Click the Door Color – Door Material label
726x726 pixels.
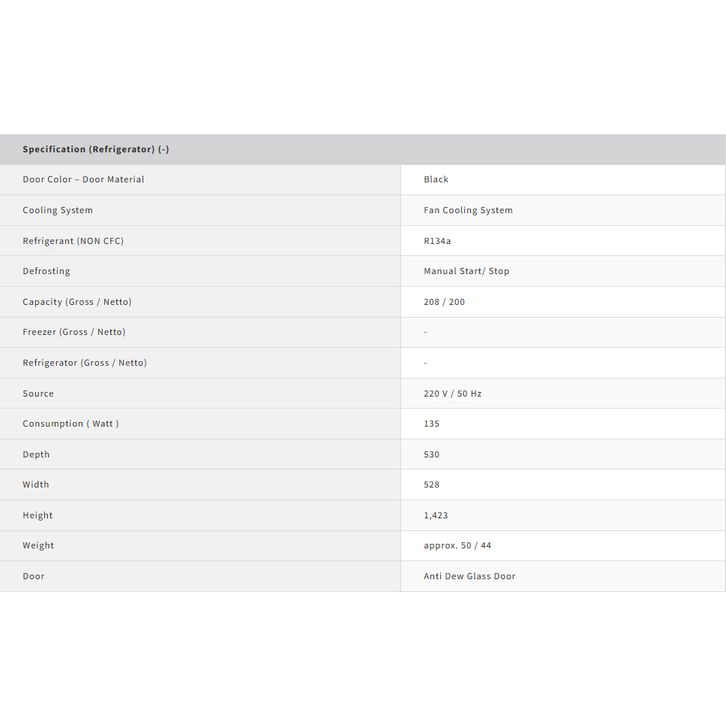[83, 180]
